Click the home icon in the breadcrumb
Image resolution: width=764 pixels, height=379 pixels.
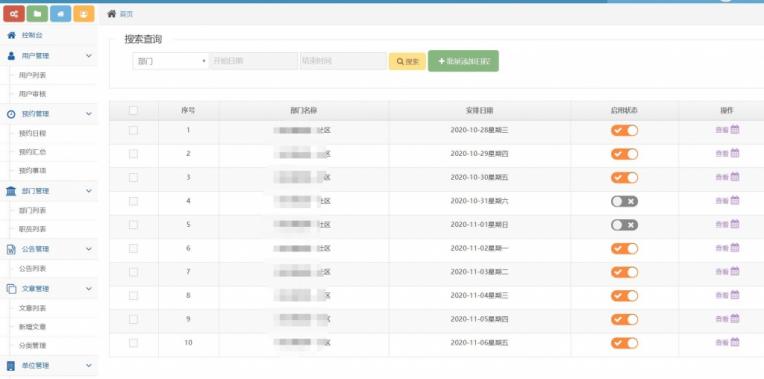coord(112,14)
